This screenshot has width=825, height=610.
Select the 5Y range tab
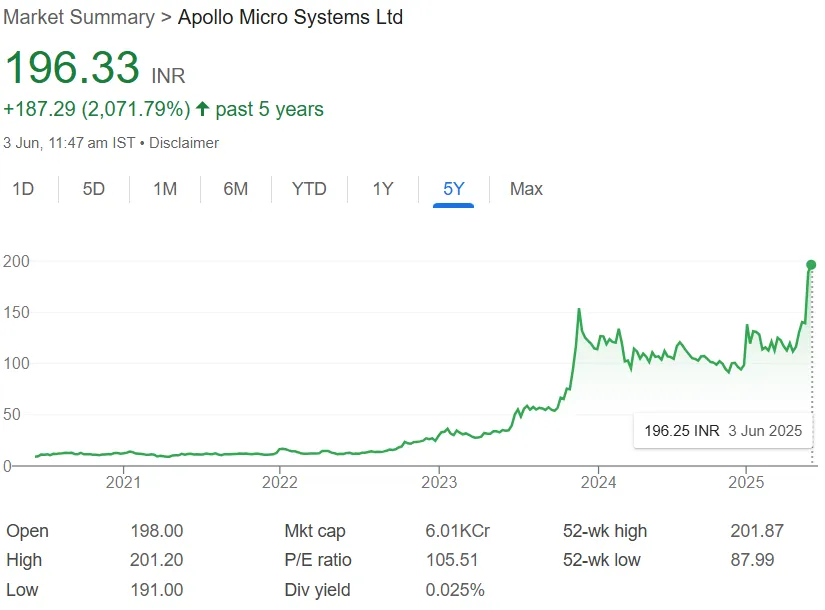(454, 188)
